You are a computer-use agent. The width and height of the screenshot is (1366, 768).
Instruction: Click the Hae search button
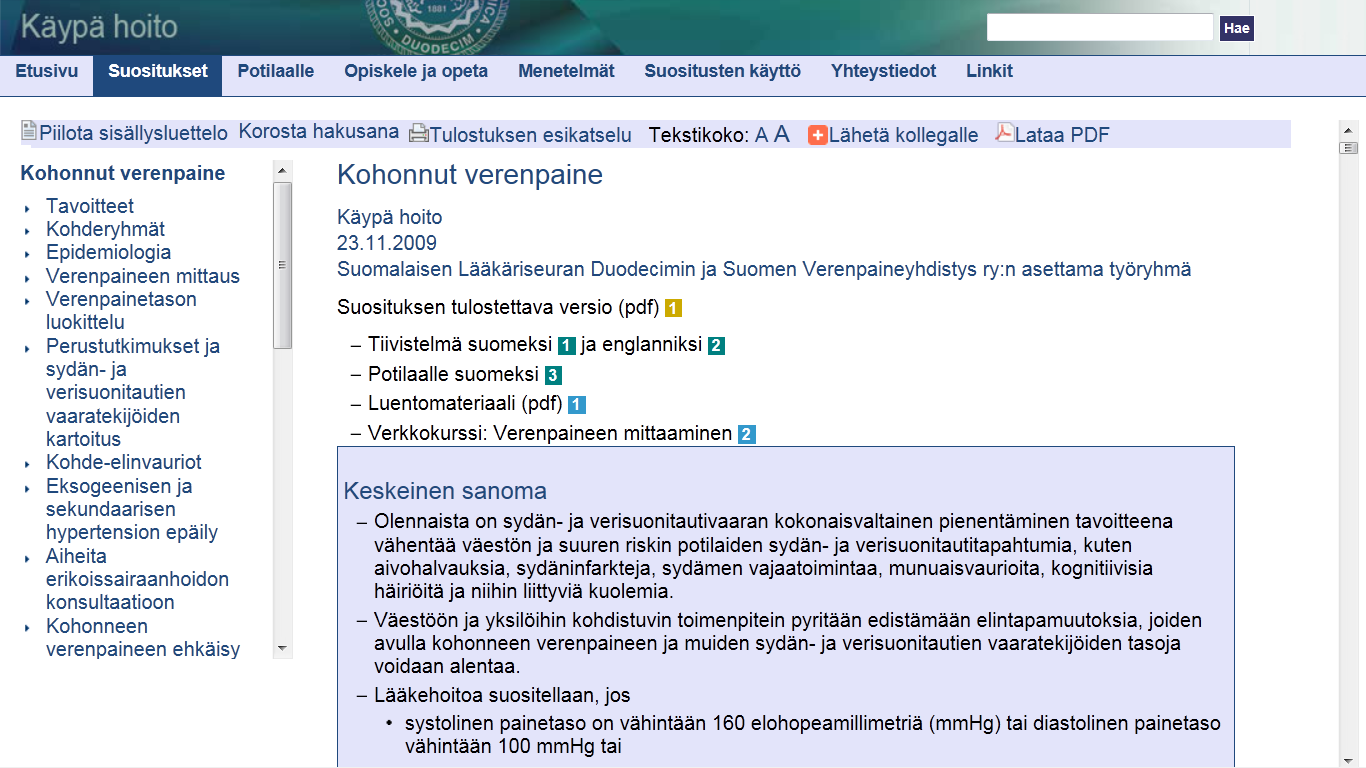pyautogui.click(x=1237, y=28)
